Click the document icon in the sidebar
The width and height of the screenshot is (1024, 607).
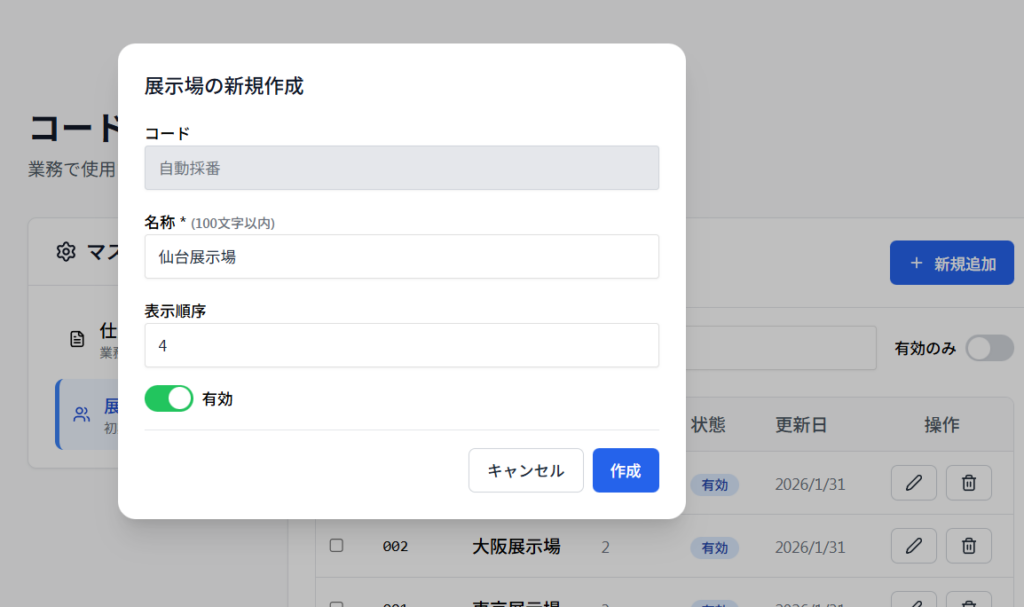pos(77,339)
